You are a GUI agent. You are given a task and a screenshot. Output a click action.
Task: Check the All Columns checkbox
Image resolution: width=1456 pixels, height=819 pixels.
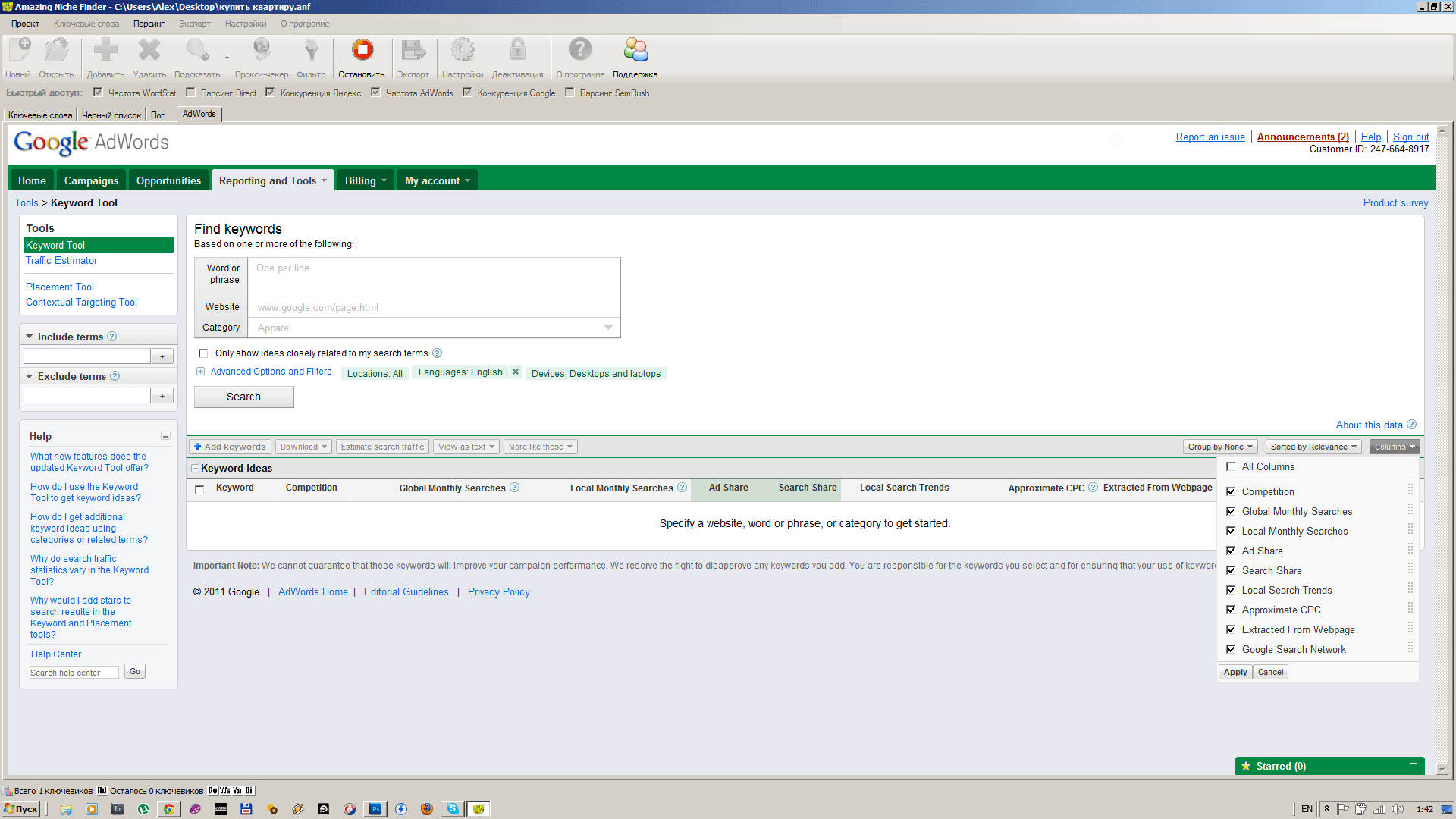tap(1231, 467)
